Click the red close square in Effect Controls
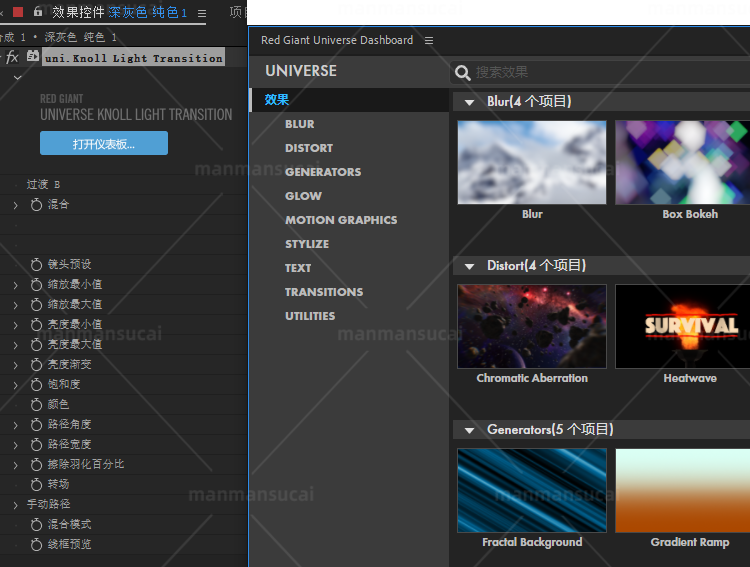The height and width of the screenshot is (567, 750). (18, 12)
